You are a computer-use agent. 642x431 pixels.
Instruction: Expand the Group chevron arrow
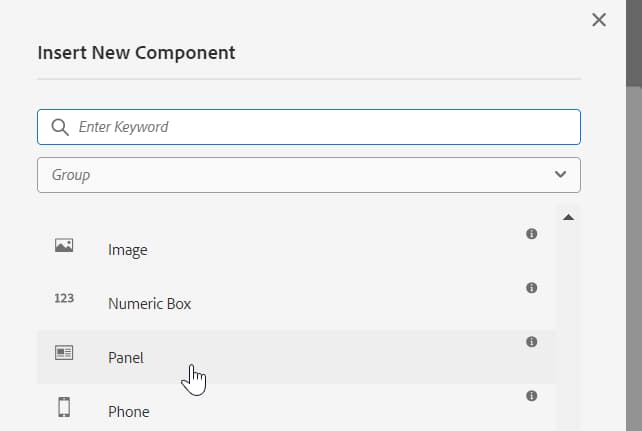560,175
